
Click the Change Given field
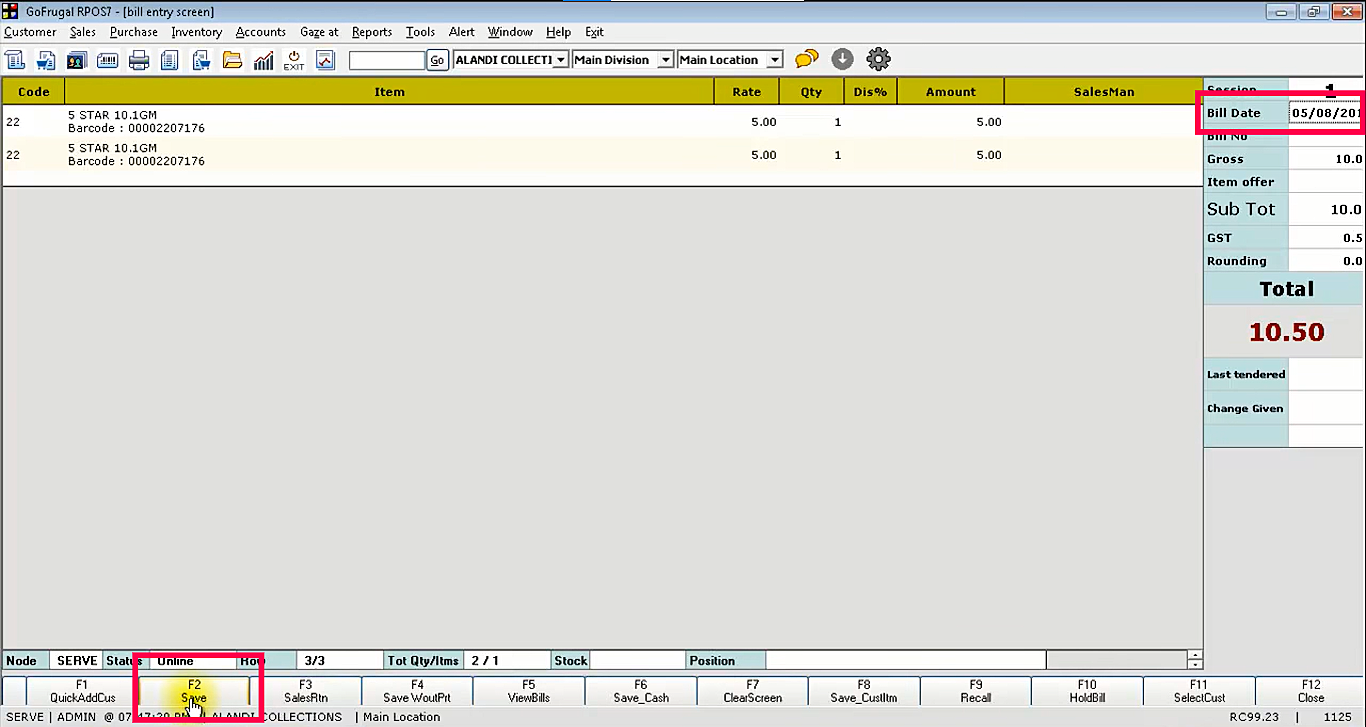[1326, 408]
